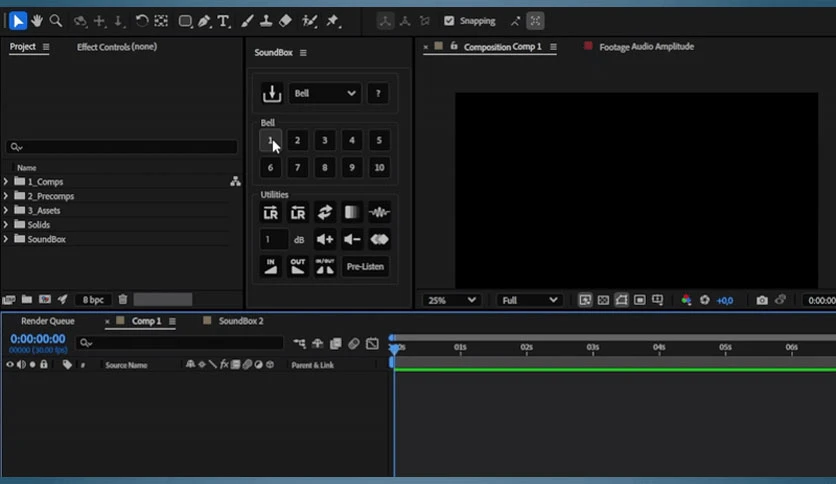Screen dimensions: 836x484
Task: Click the Project panel search field
Action: coord(122,147)
